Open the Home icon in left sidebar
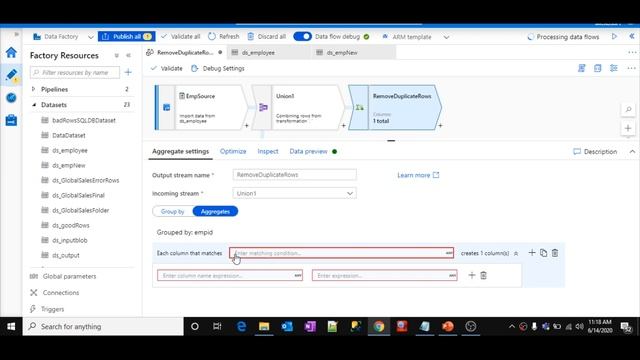This screenshot has height=360, width=640. point(11,52)
